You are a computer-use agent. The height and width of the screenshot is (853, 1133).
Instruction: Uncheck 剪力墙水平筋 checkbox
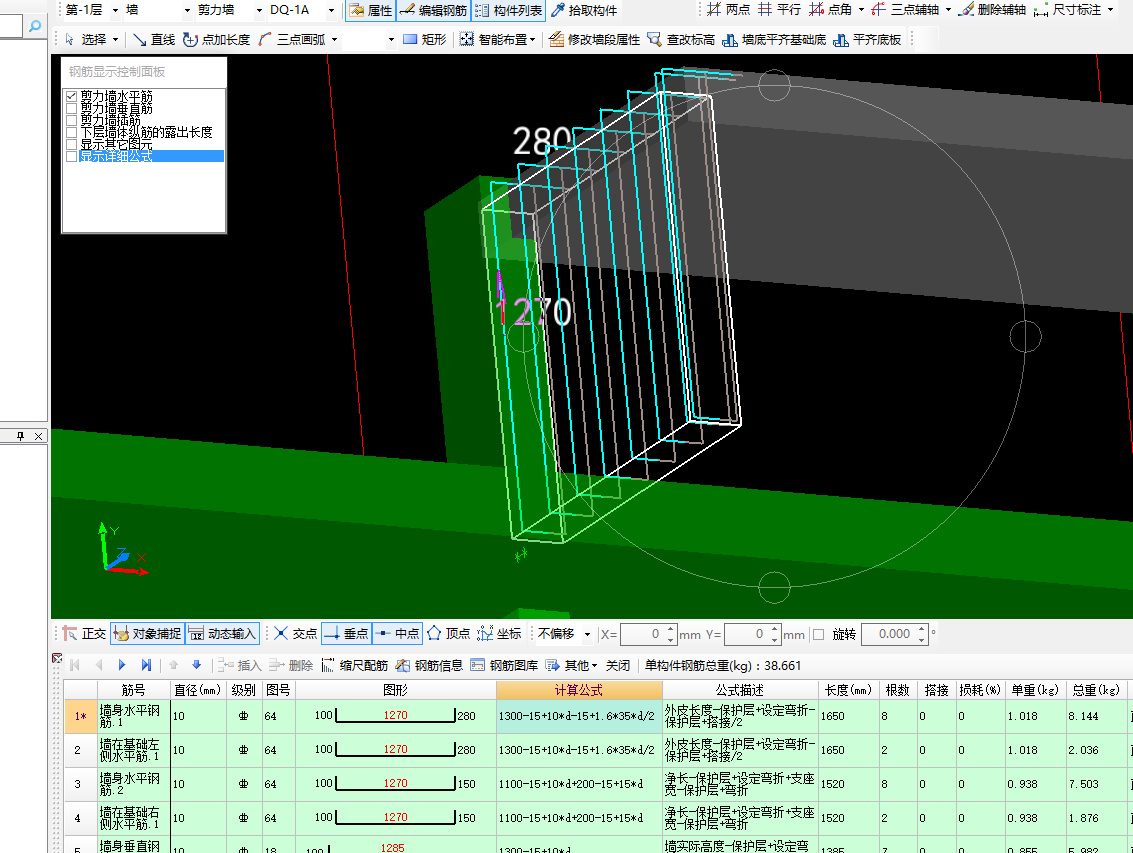pyautogui.click(x=71, y=96)
